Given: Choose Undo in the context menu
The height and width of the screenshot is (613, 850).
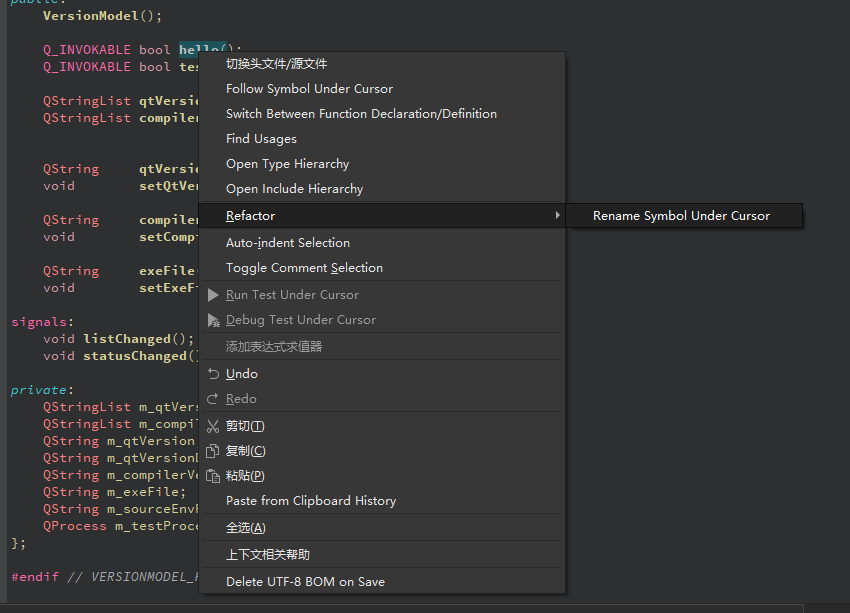Looking at the screenshot, I should tap(382, 374).
